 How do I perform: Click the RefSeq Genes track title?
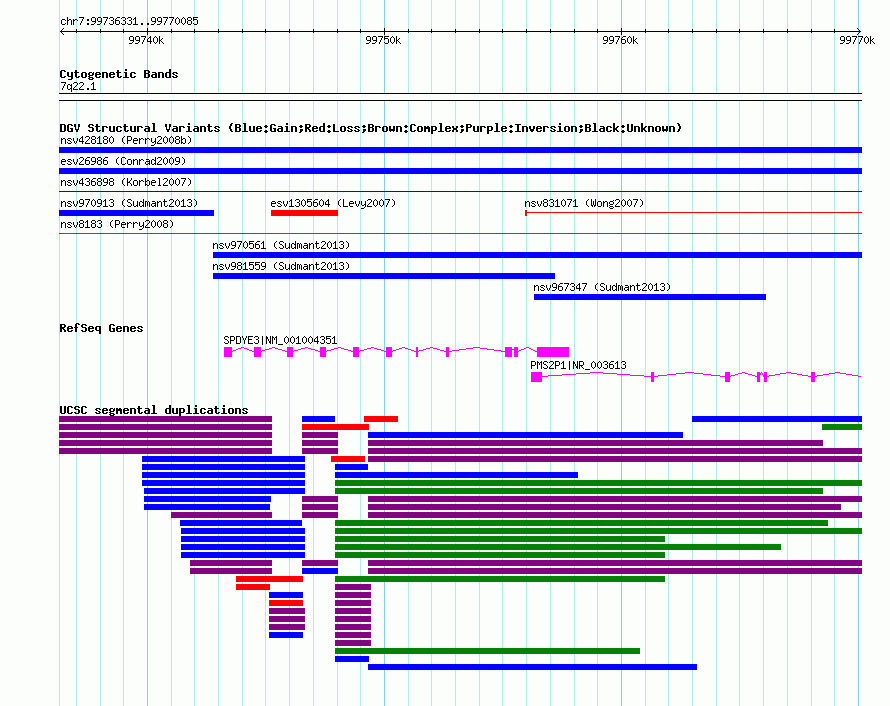tap(101, 328)
